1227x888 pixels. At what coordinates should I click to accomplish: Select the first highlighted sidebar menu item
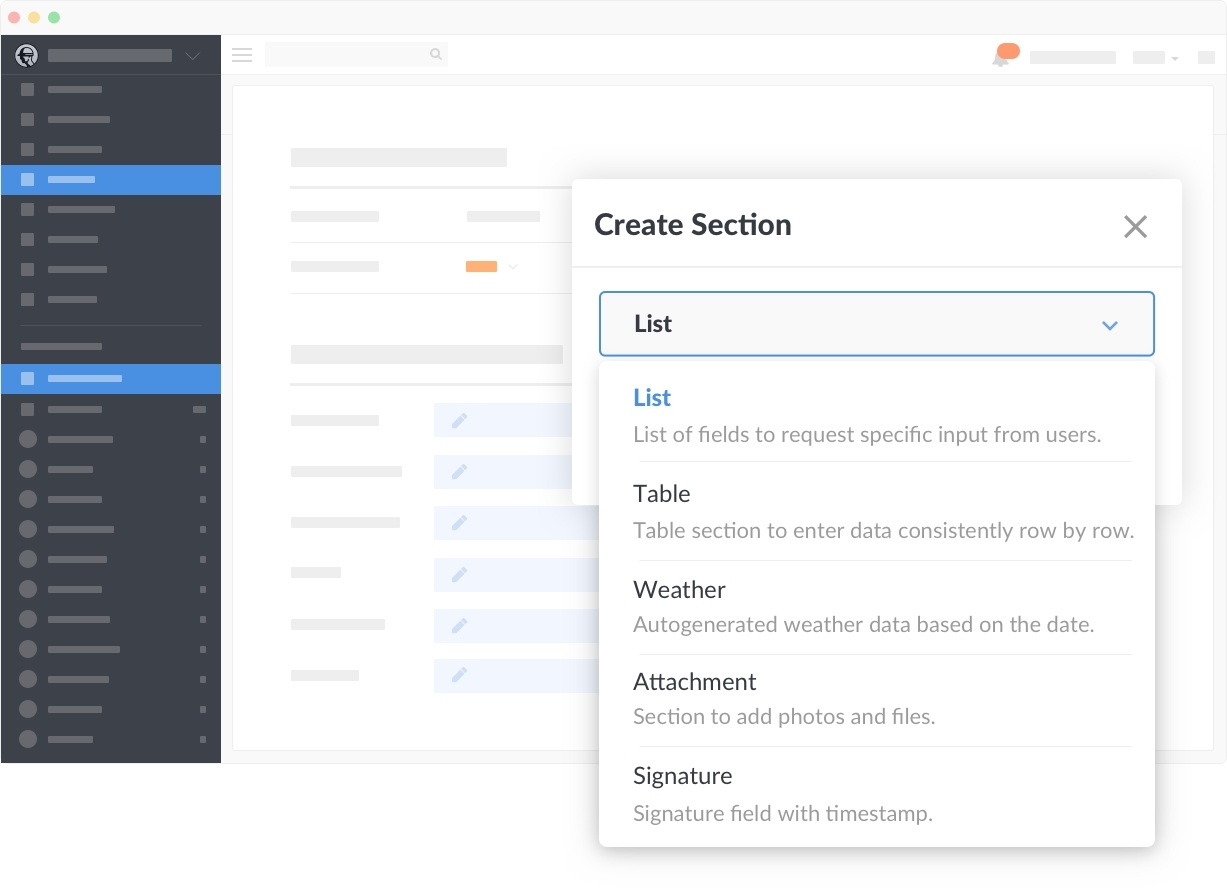110,179
